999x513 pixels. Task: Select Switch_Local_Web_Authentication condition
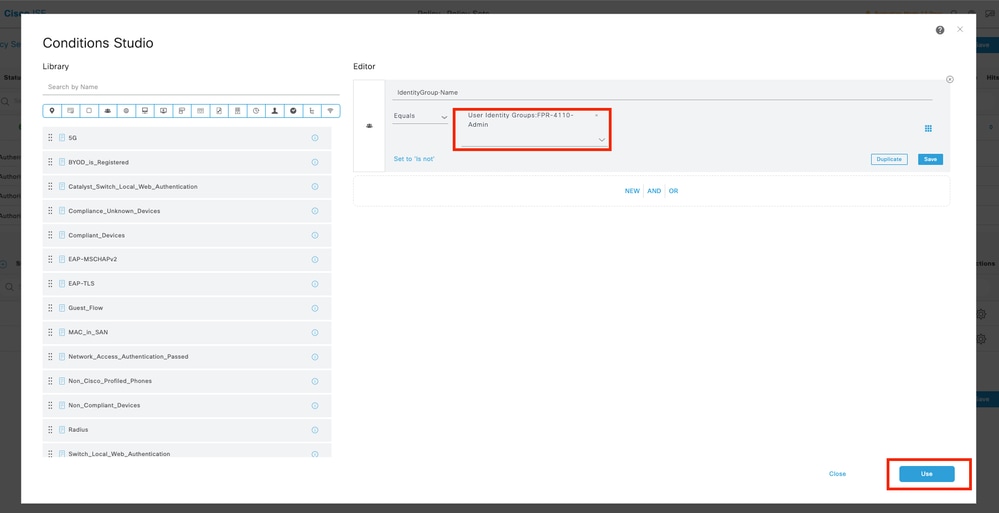[187, 451]
